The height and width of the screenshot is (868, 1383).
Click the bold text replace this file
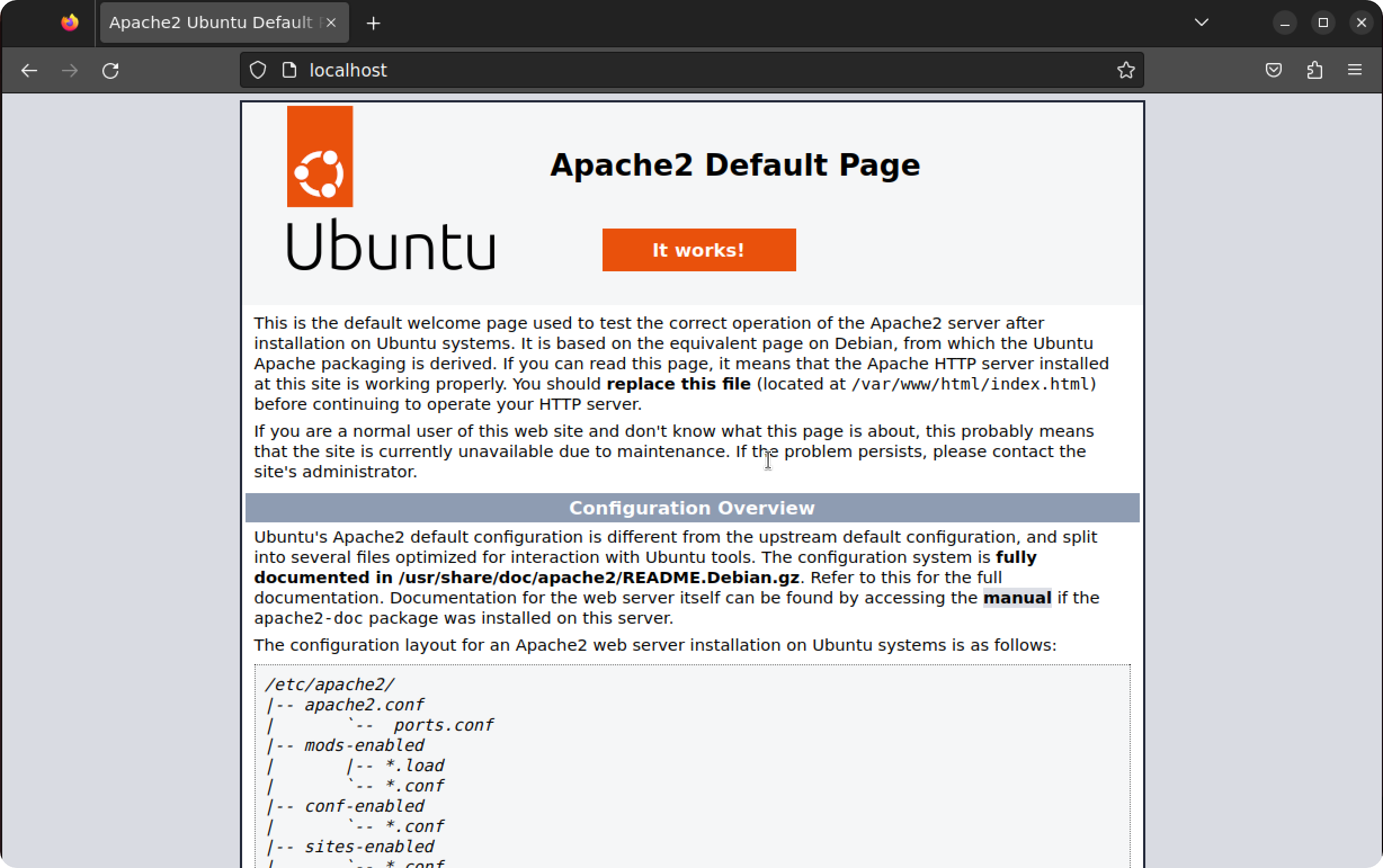678,383
